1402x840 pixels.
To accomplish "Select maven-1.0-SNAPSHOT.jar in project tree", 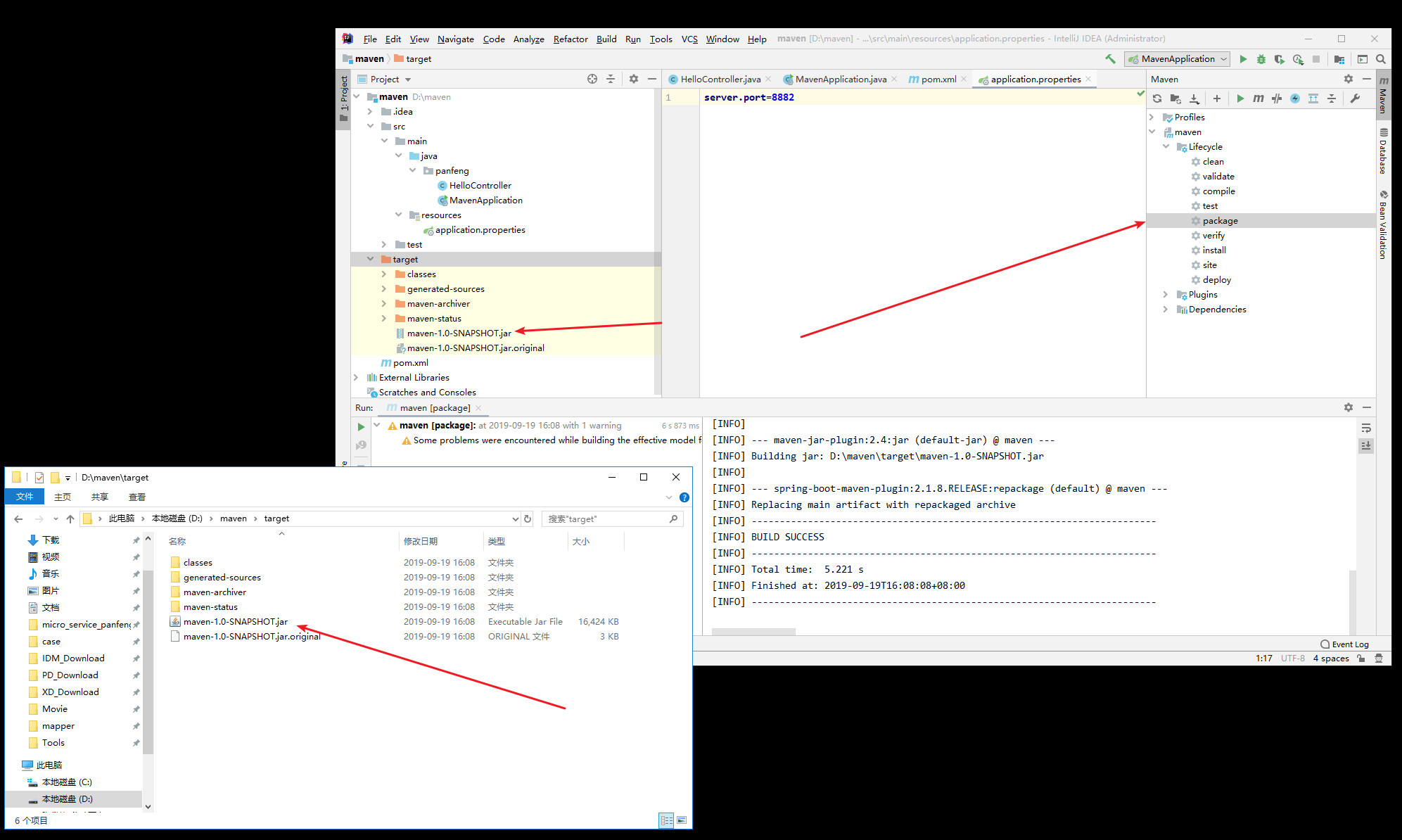I will 459,333.
